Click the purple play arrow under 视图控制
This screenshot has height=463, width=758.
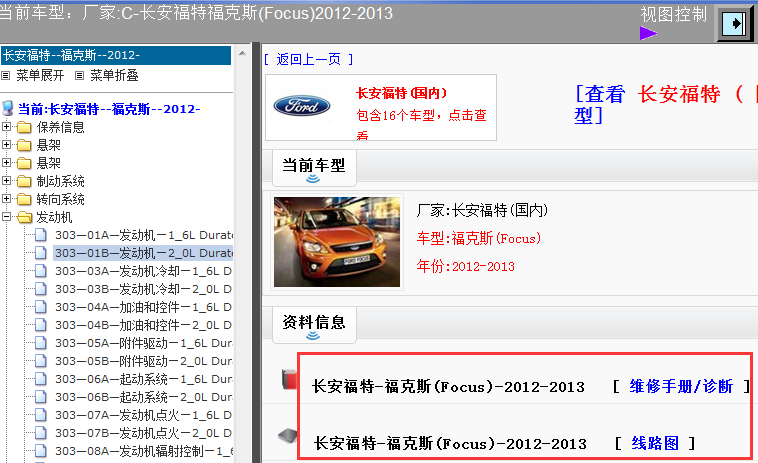pos(648,33)
